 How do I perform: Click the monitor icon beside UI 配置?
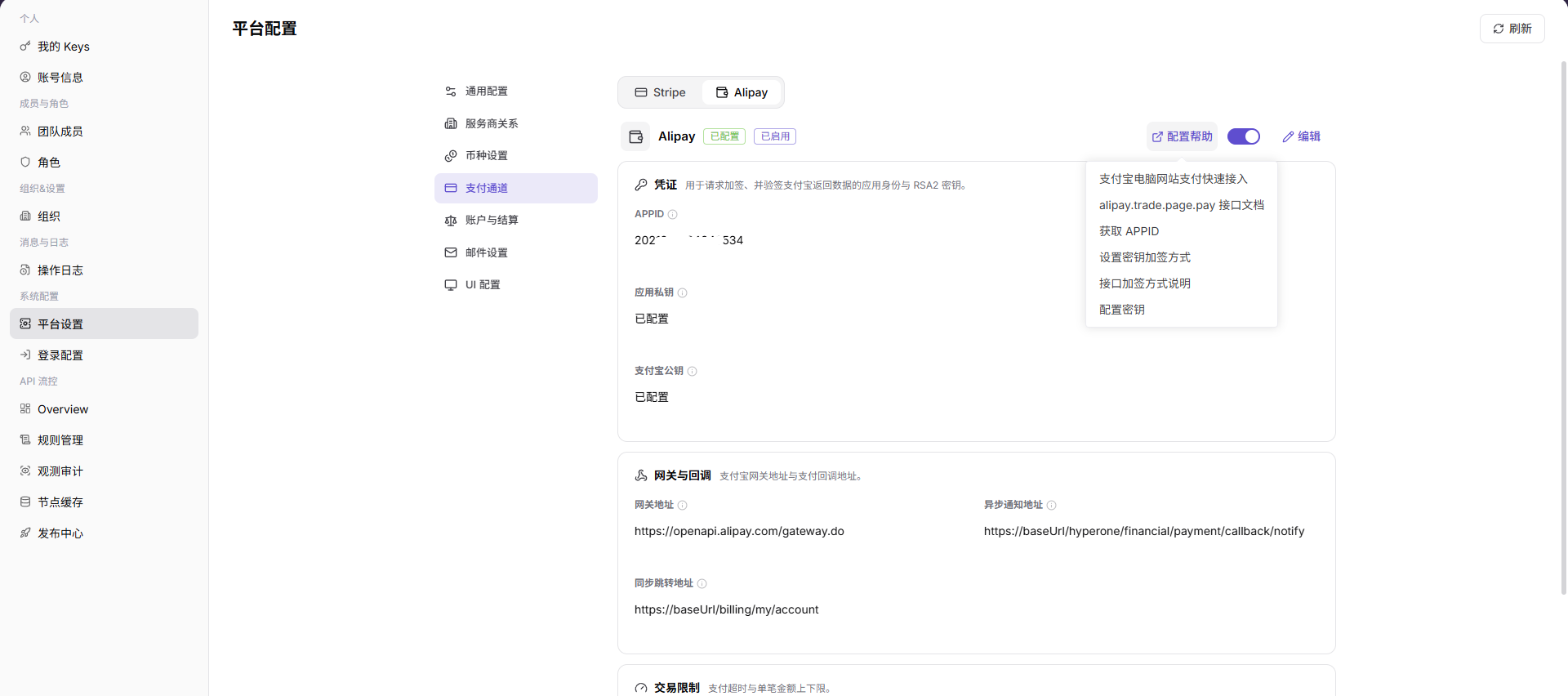[451, 285]
